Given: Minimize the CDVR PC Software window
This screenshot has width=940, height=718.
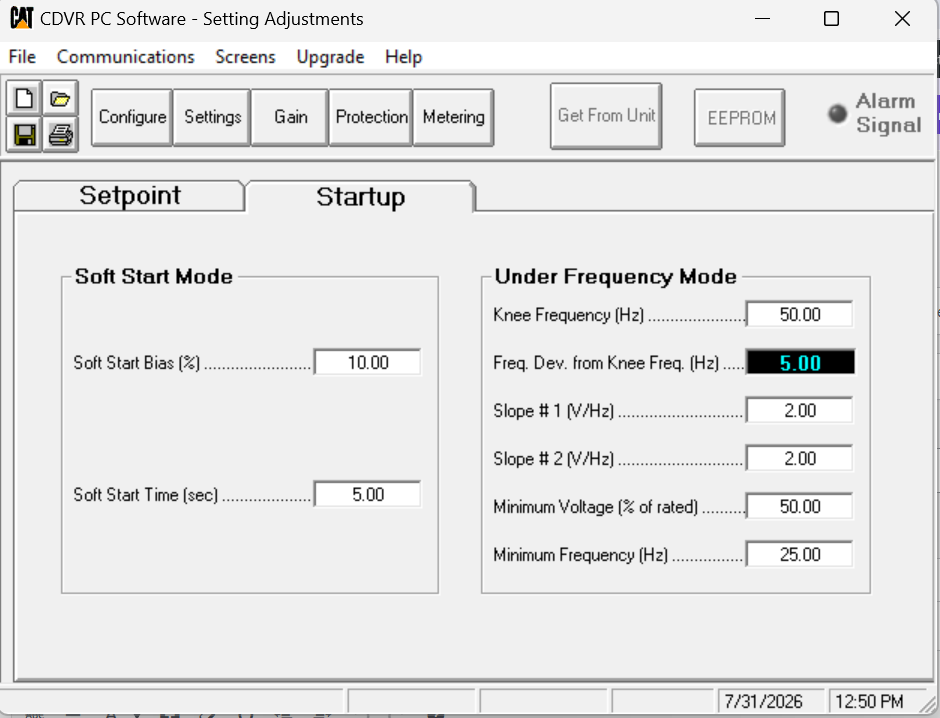Looking at the screenshot, I should pos(762,19).
